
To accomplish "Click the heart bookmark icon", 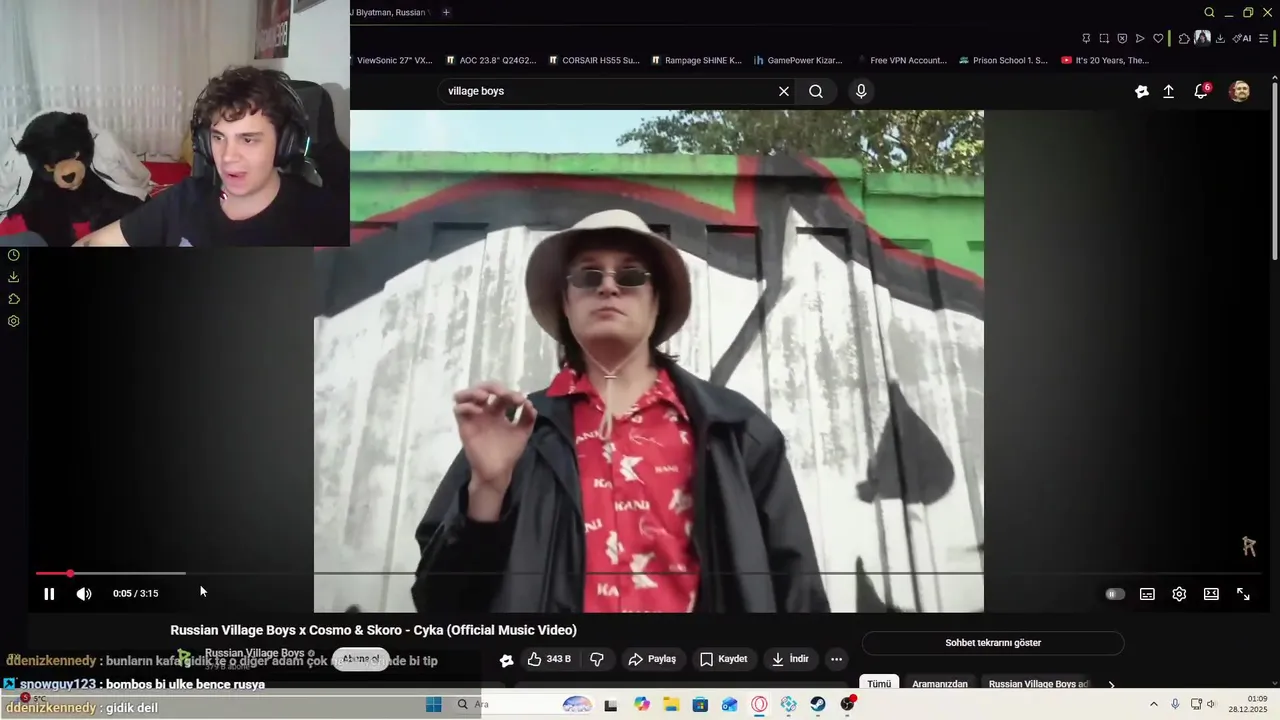I will point(1158,38).
